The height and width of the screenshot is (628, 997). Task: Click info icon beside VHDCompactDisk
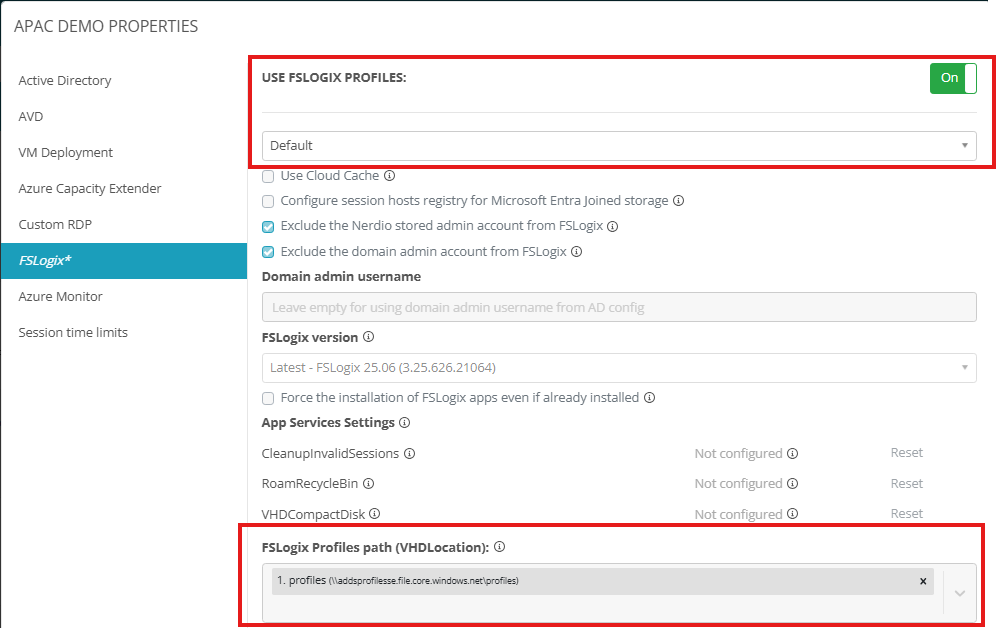tap(374, 514)
